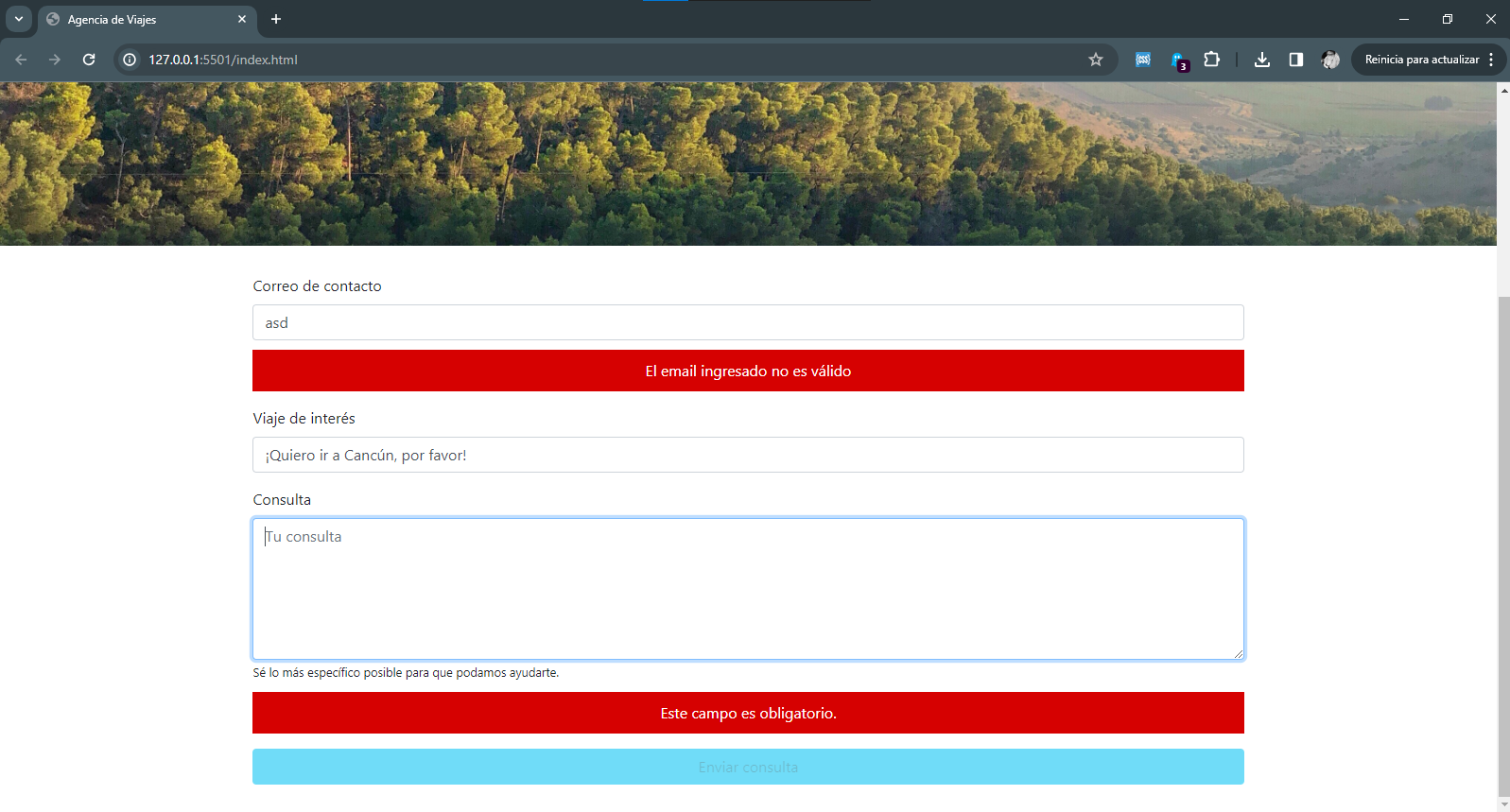Close the Agencia de Viajes tab

coord(242,19)
